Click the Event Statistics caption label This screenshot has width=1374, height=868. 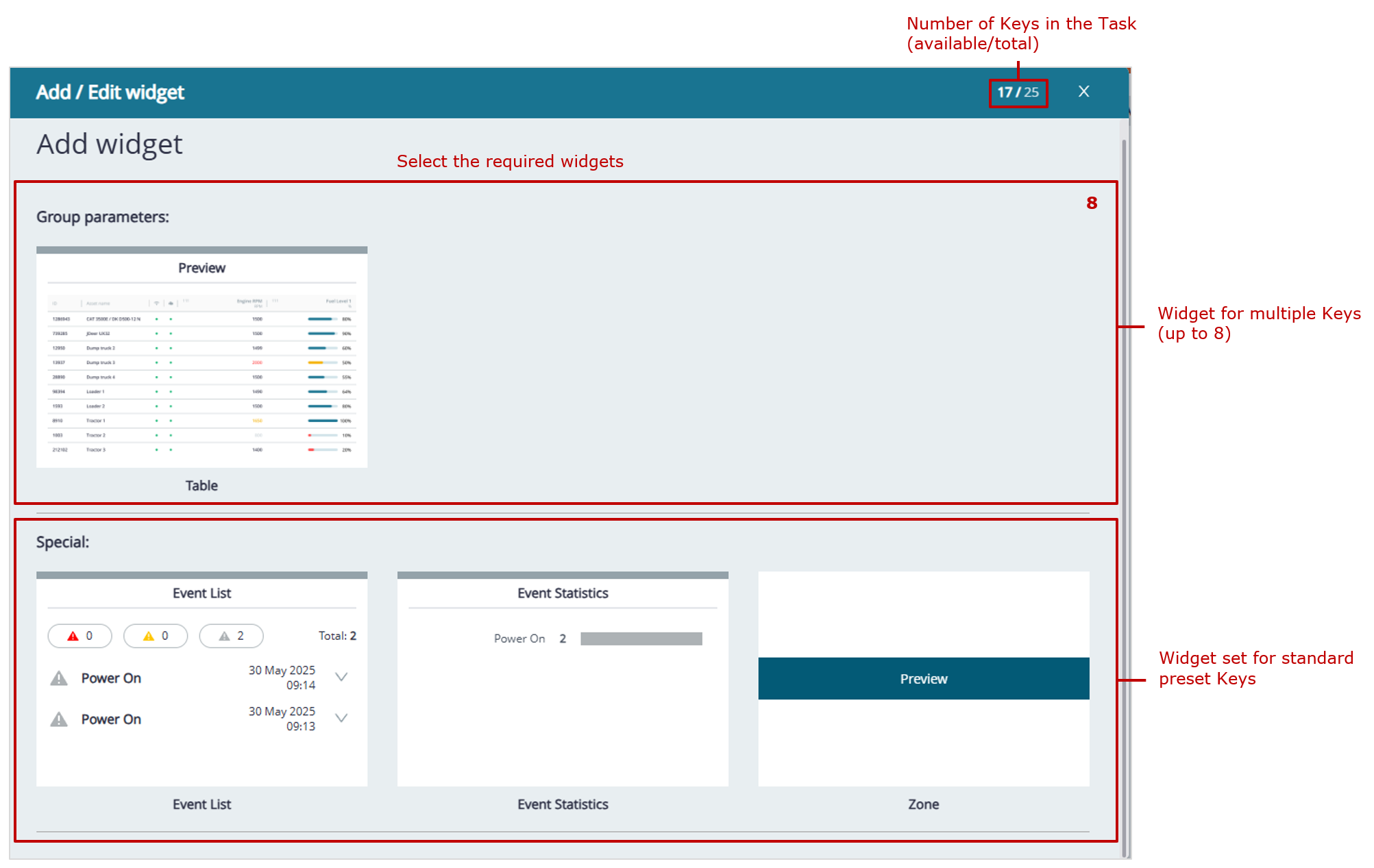pos(562,804)
